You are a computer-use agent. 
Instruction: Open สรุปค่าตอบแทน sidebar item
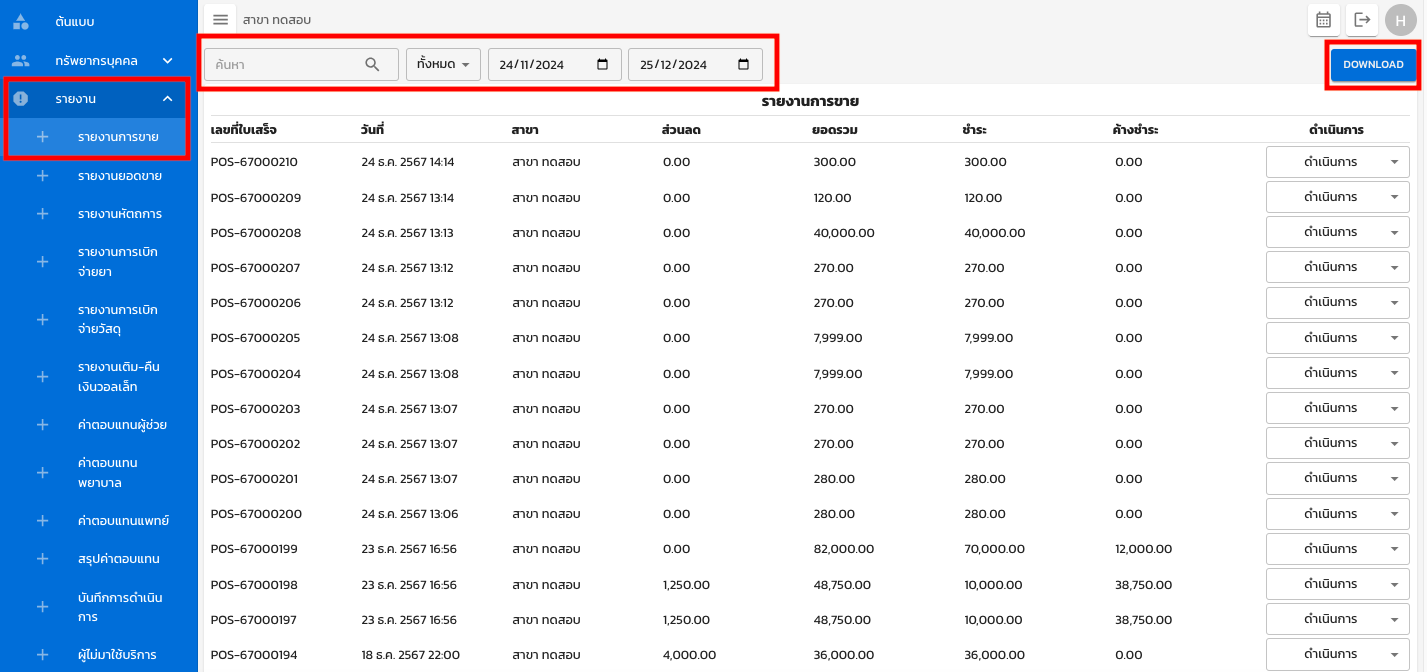coord(98,559)
